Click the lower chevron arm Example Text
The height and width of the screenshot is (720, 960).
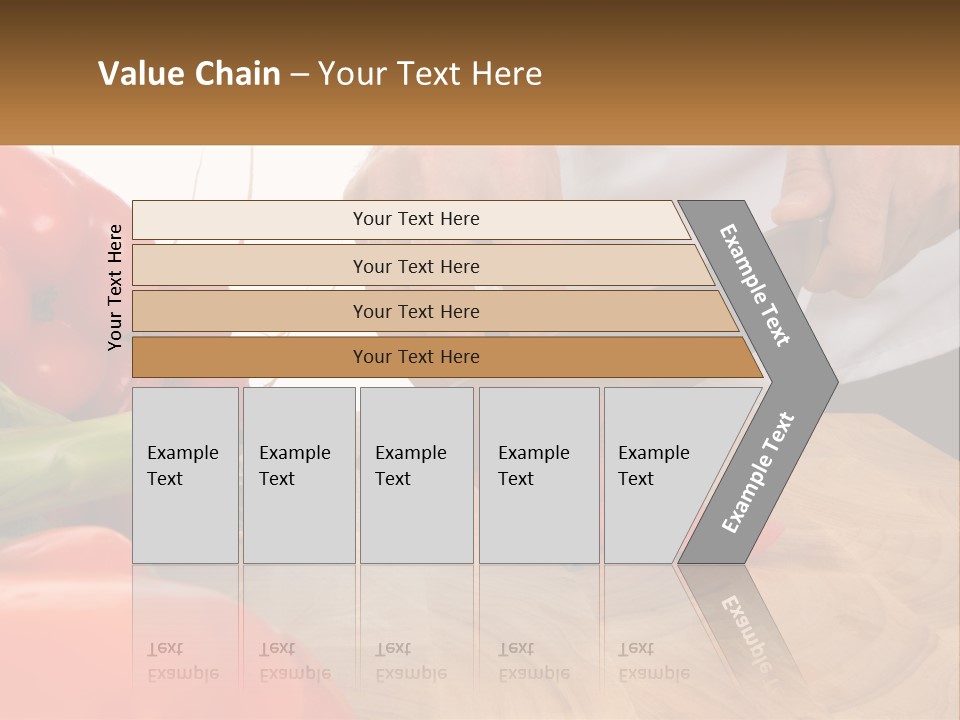tap(758, 472)
